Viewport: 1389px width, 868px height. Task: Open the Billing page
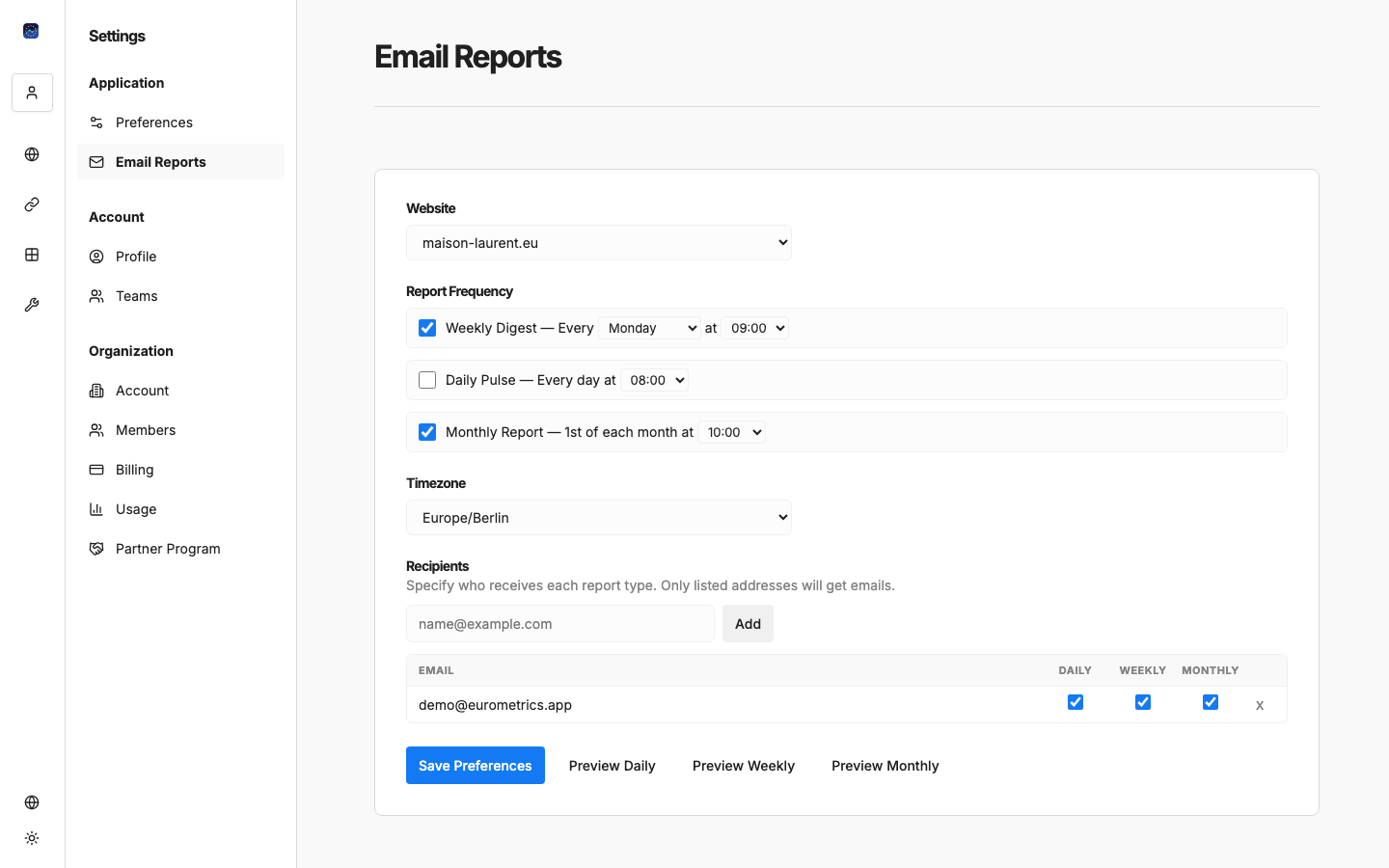180,470
